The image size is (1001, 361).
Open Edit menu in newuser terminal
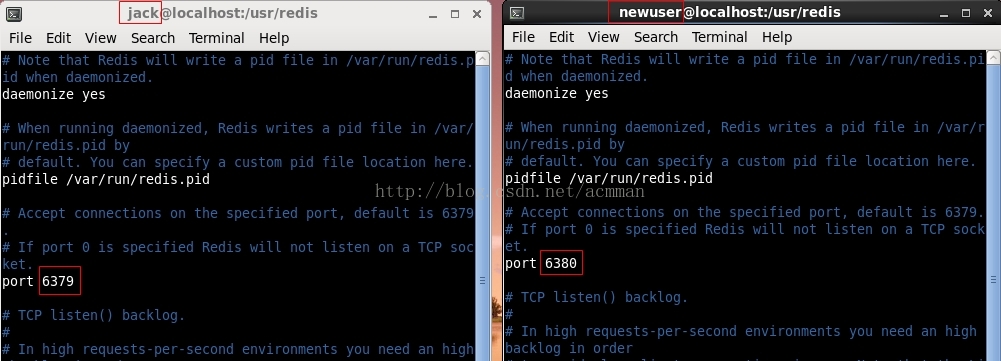561,37
